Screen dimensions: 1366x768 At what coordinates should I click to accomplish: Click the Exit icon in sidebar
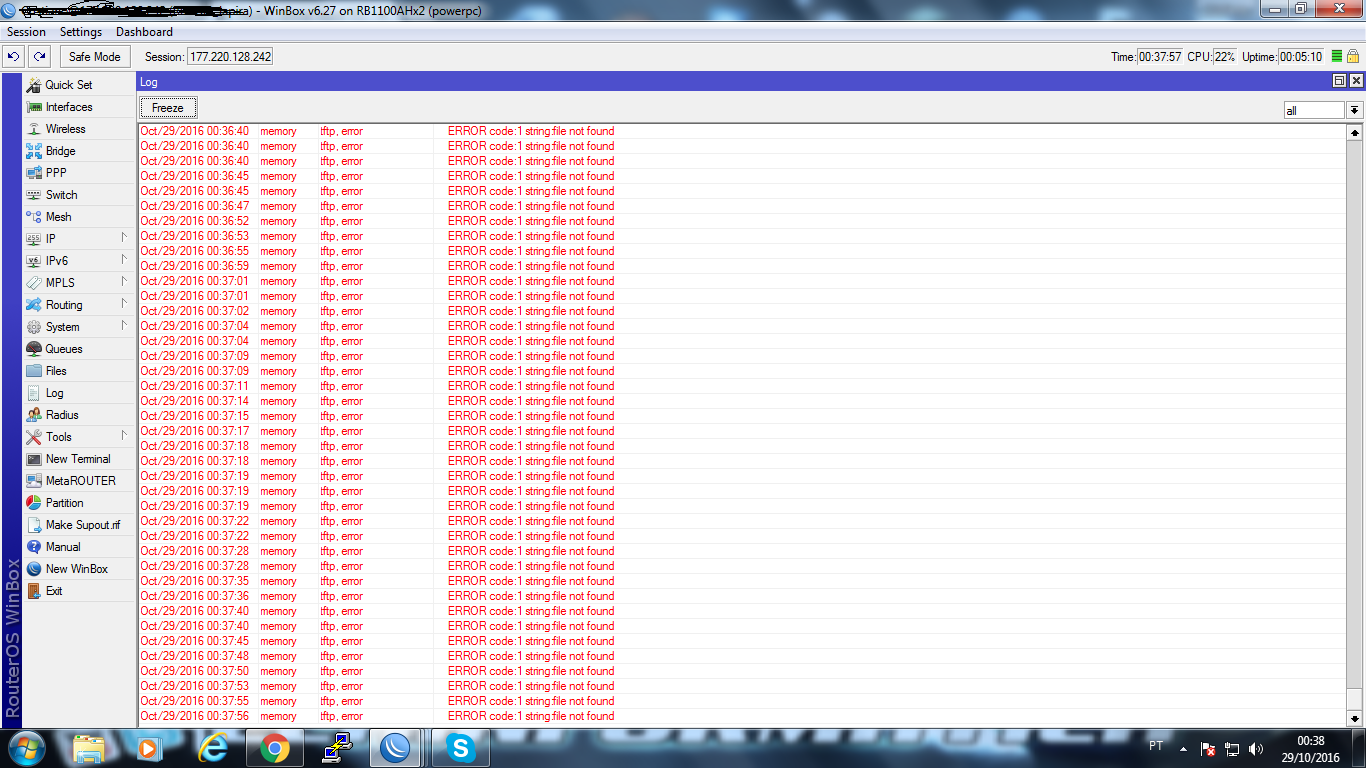coord(34,591)
